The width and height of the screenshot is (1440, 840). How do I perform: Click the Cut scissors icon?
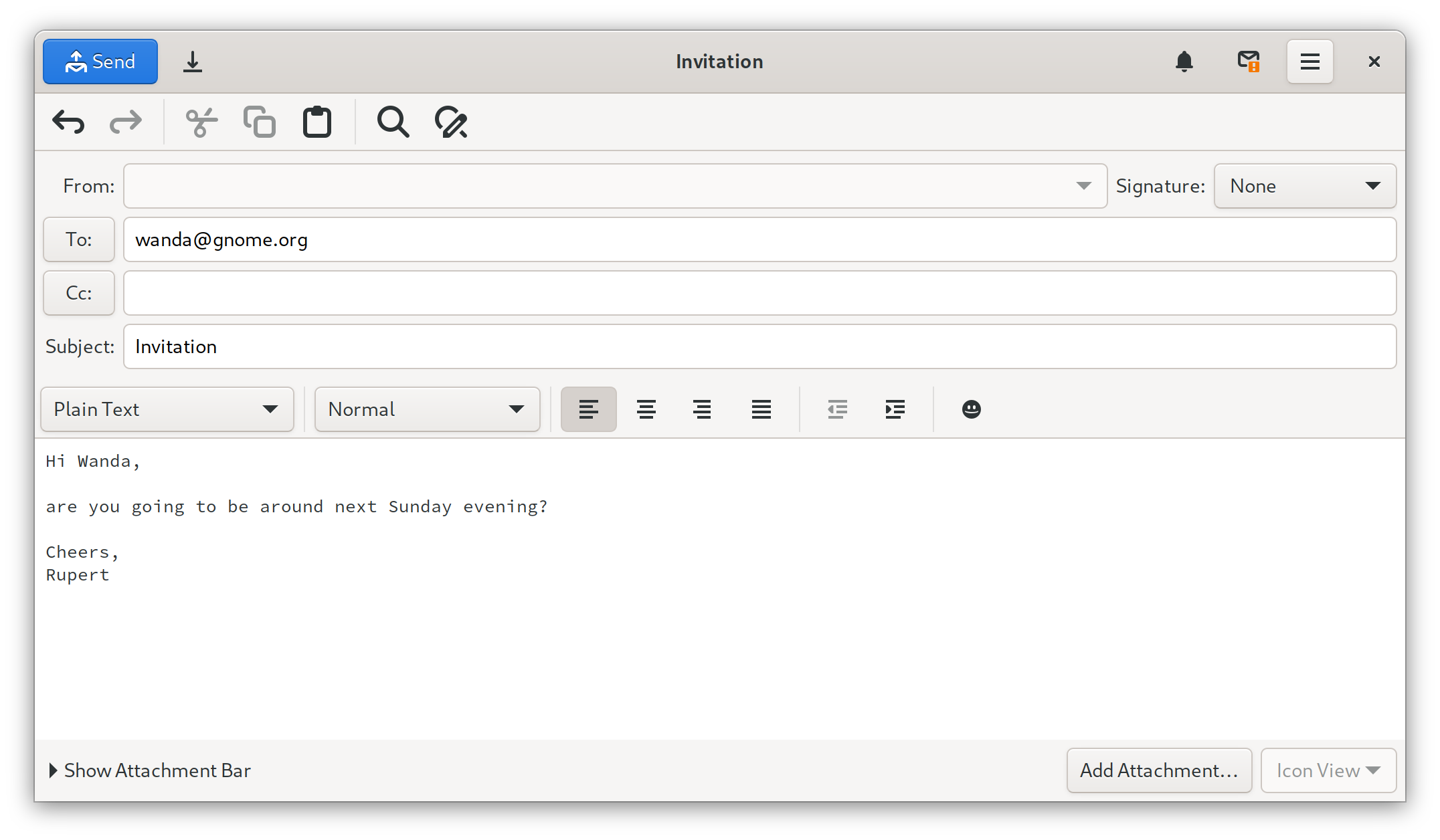201,122
